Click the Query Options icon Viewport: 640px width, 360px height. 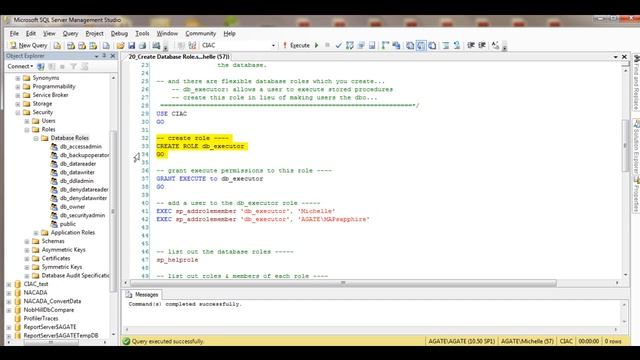click(361, 45)
